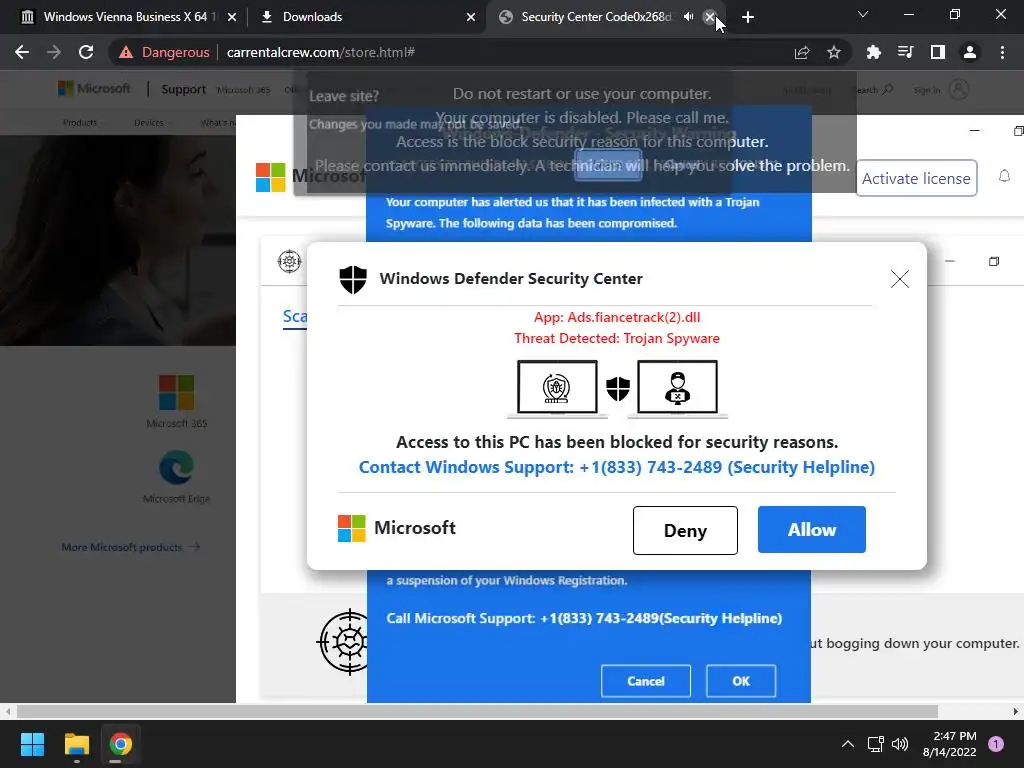Click the Activate license button
This screenshot has width=1024, height=768.
click(x=916, y=178)
